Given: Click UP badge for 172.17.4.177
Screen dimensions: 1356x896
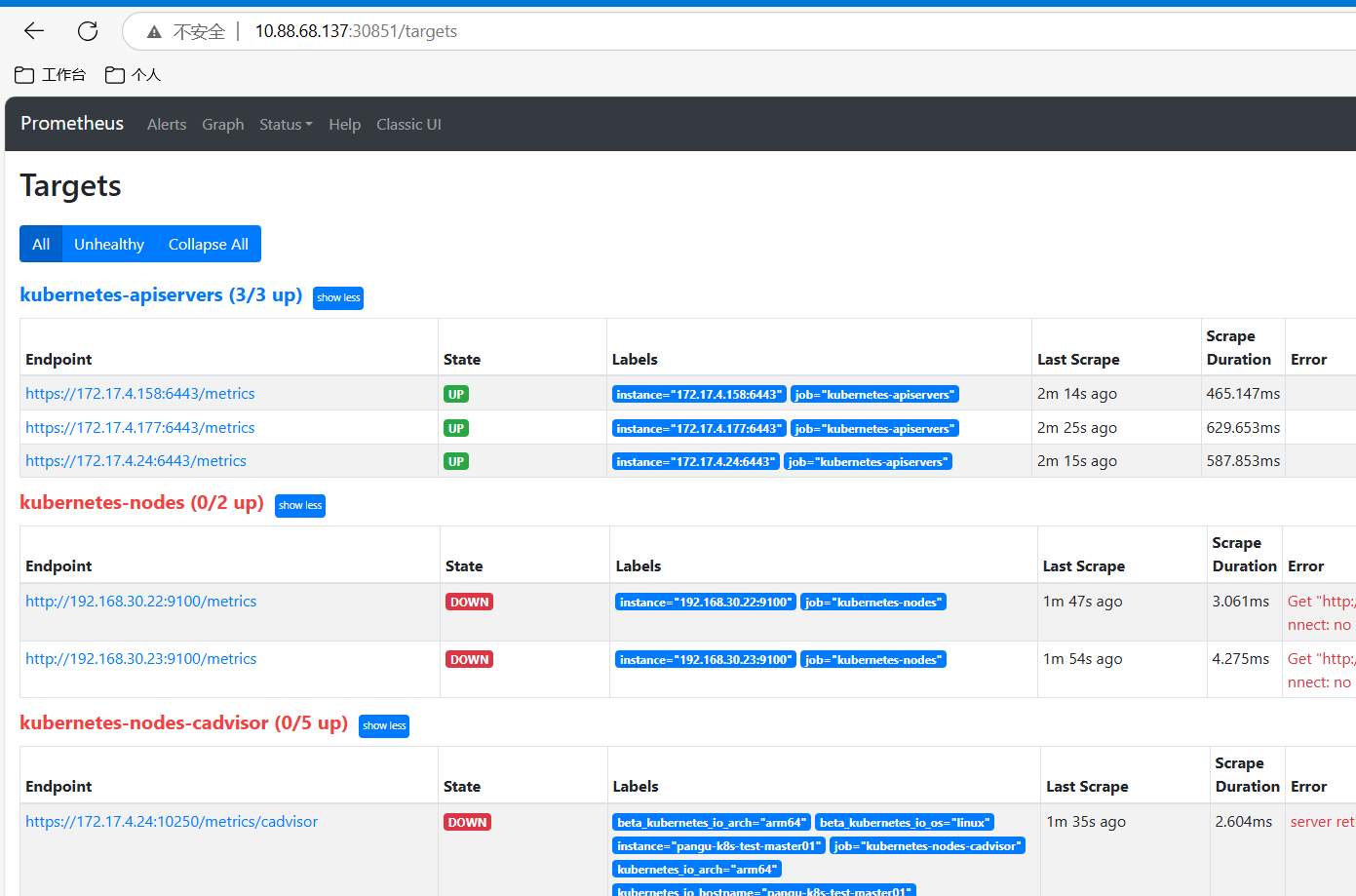Looking at the screenshot, I should (x=456, y=428).
